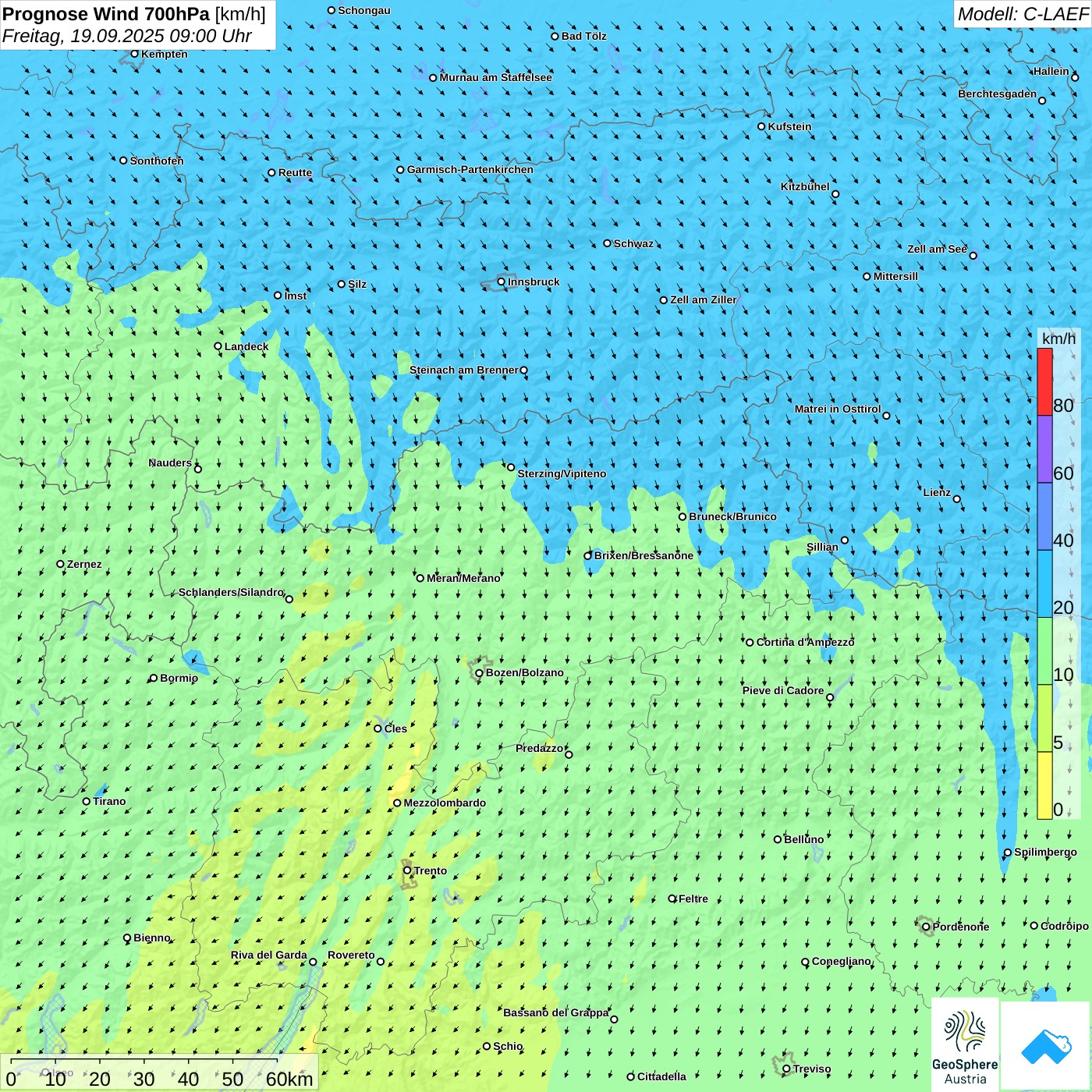Click the Murnau am Staffelsee label
The width and height of the screenshot is (1092, 1092).
coord(495,77)
